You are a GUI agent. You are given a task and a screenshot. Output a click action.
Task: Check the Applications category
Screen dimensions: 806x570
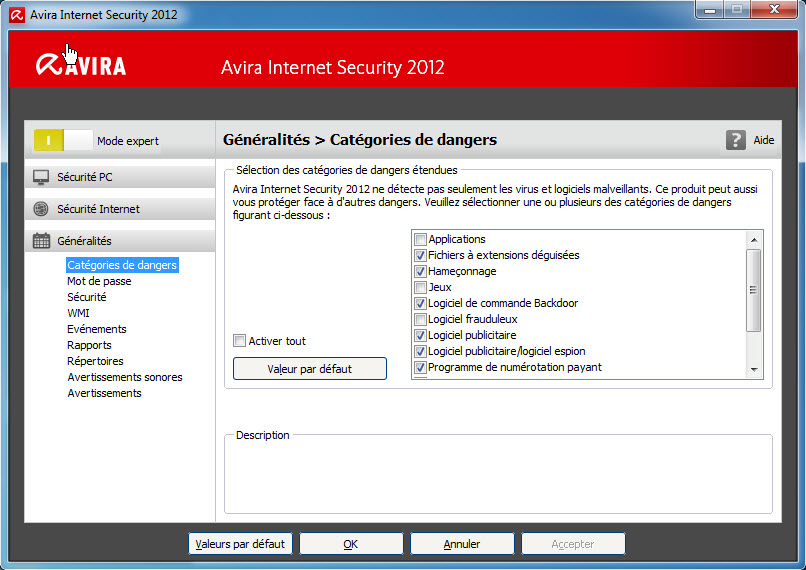(420, 240)
